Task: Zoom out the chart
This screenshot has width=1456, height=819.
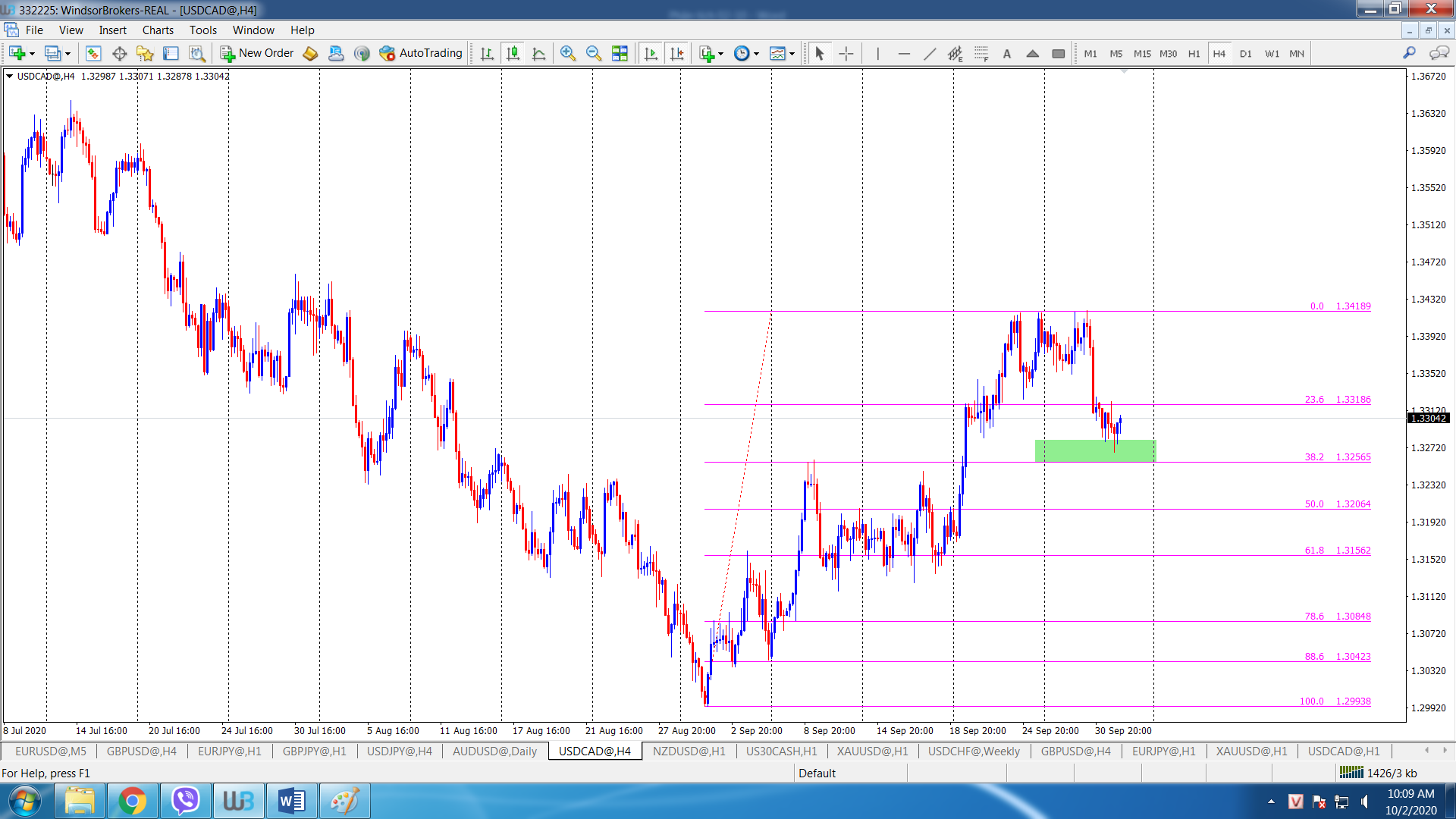Action: point(594,53)
